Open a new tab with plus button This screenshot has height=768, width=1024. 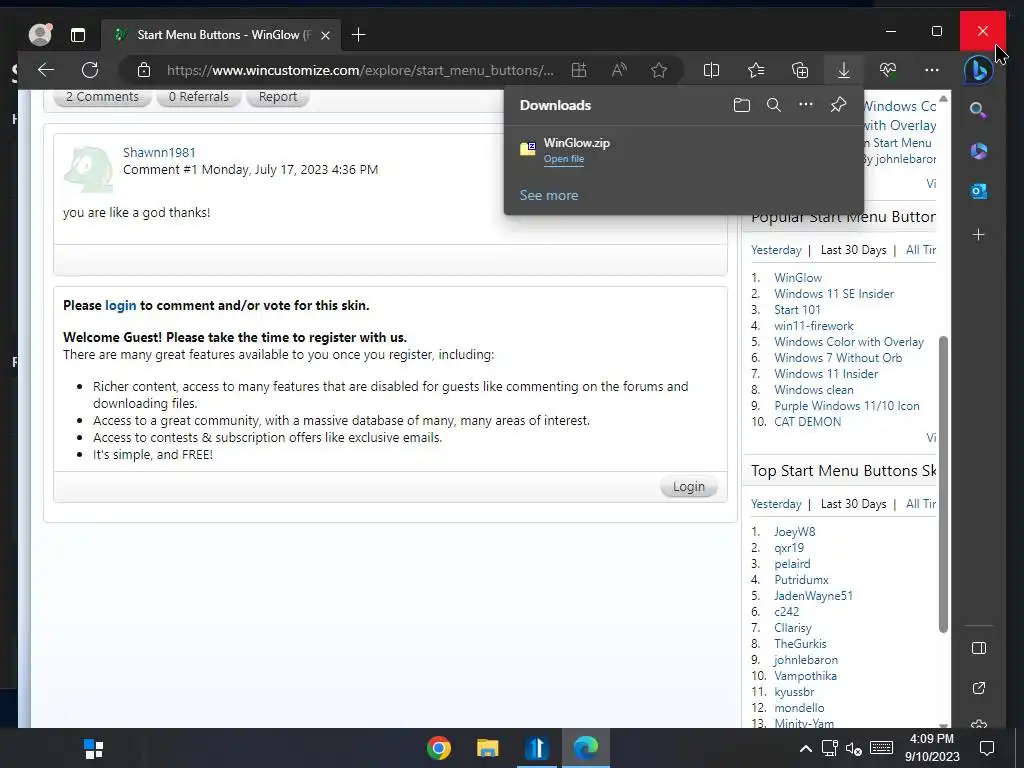358,35
